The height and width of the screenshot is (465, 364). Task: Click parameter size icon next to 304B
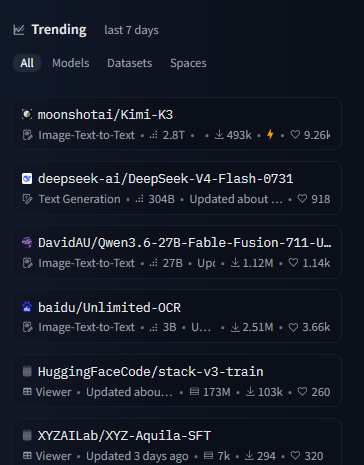coord(139,199)
